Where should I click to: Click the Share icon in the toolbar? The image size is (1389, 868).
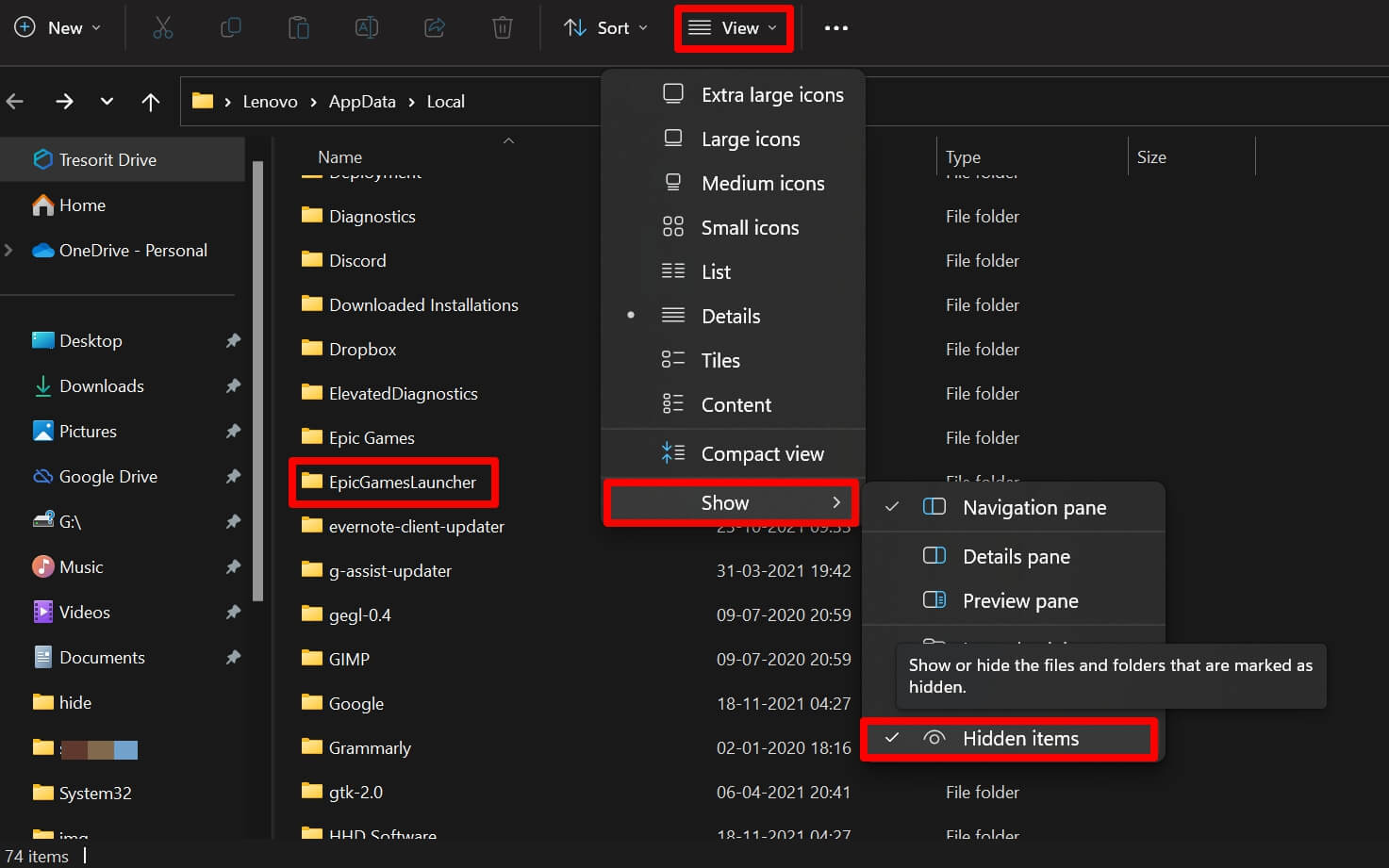click(x=435, y=27)
